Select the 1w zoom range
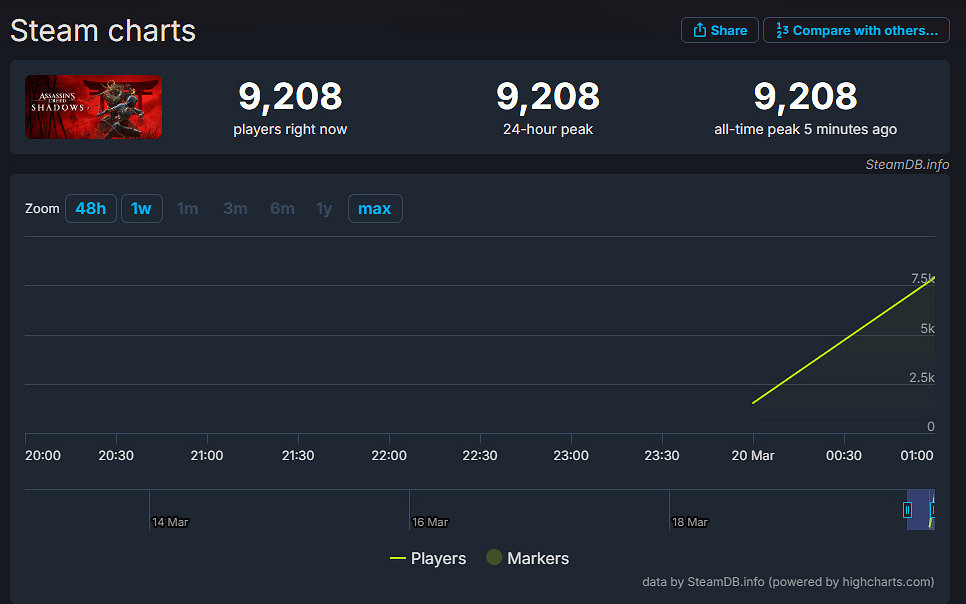966x604 pixels. [142, 208]
